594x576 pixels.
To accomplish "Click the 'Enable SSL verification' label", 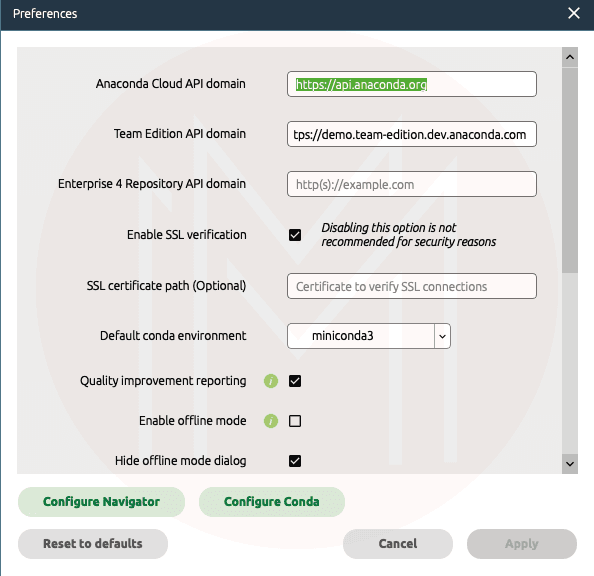I will (186, 235).
